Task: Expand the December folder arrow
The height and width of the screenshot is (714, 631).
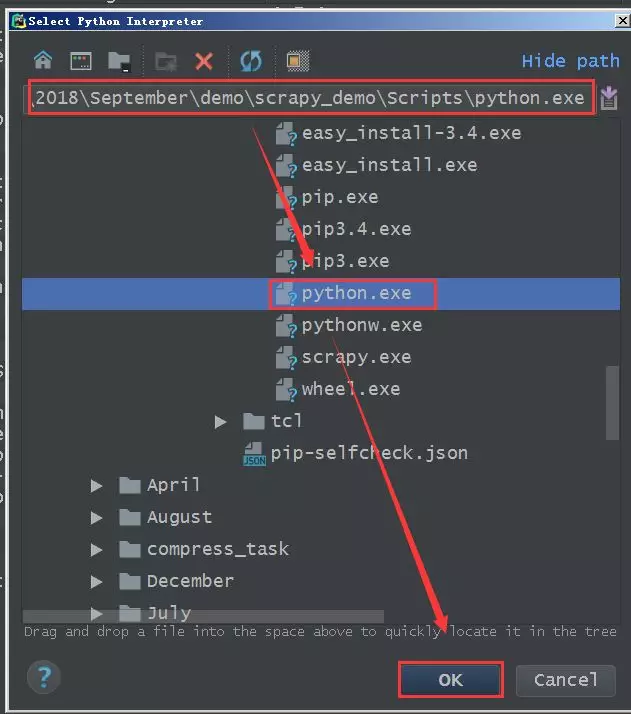Action: [x=96, y=581]
